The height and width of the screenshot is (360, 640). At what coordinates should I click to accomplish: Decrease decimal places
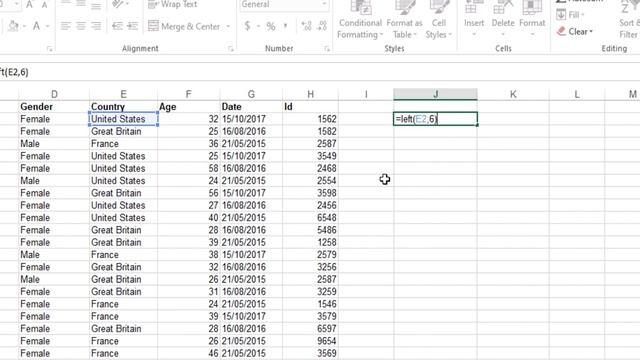[x=322, y=26]
